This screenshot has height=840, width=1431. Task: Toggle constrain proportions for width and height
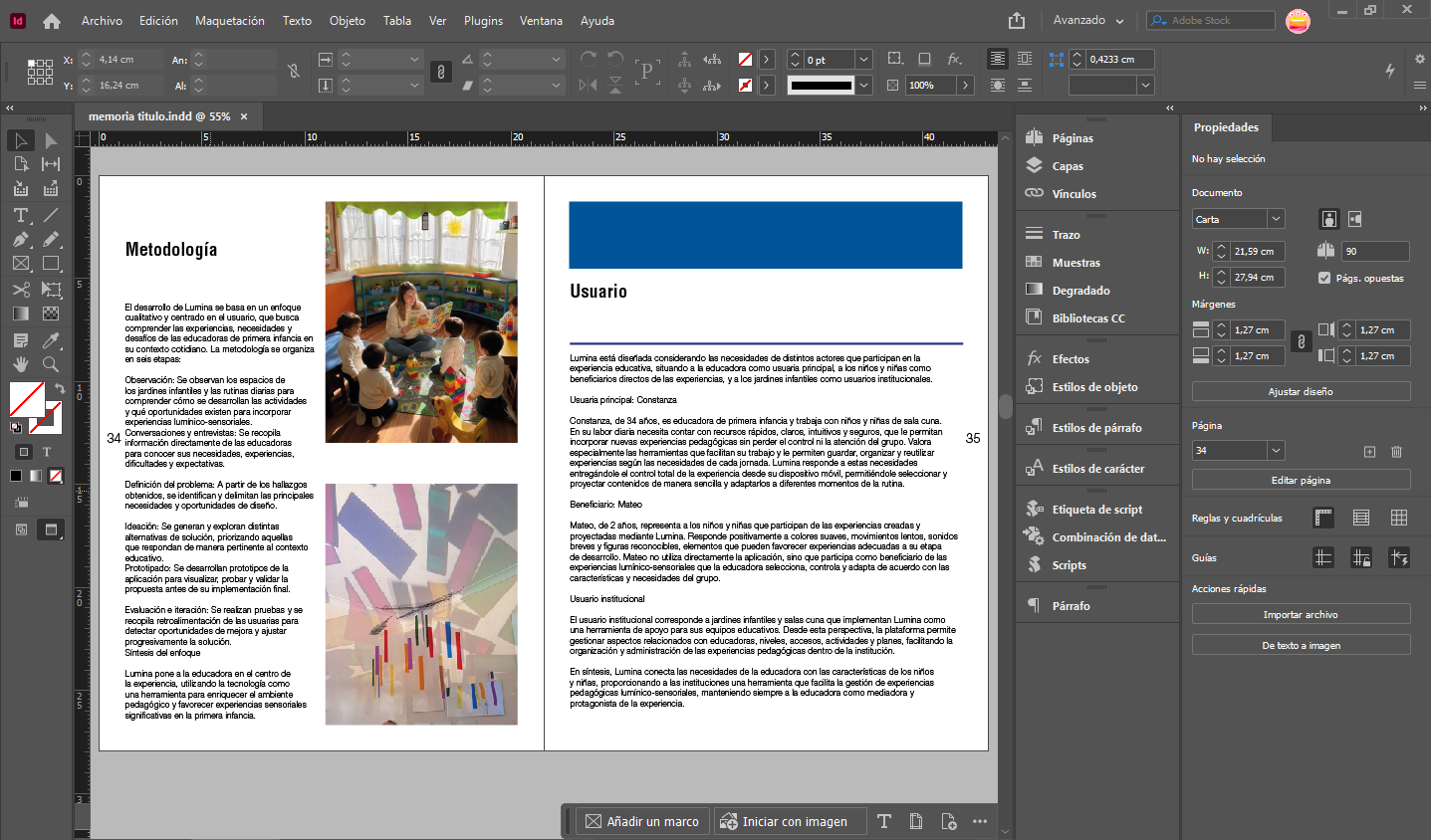pyautogui.click(x=293, y=71)
